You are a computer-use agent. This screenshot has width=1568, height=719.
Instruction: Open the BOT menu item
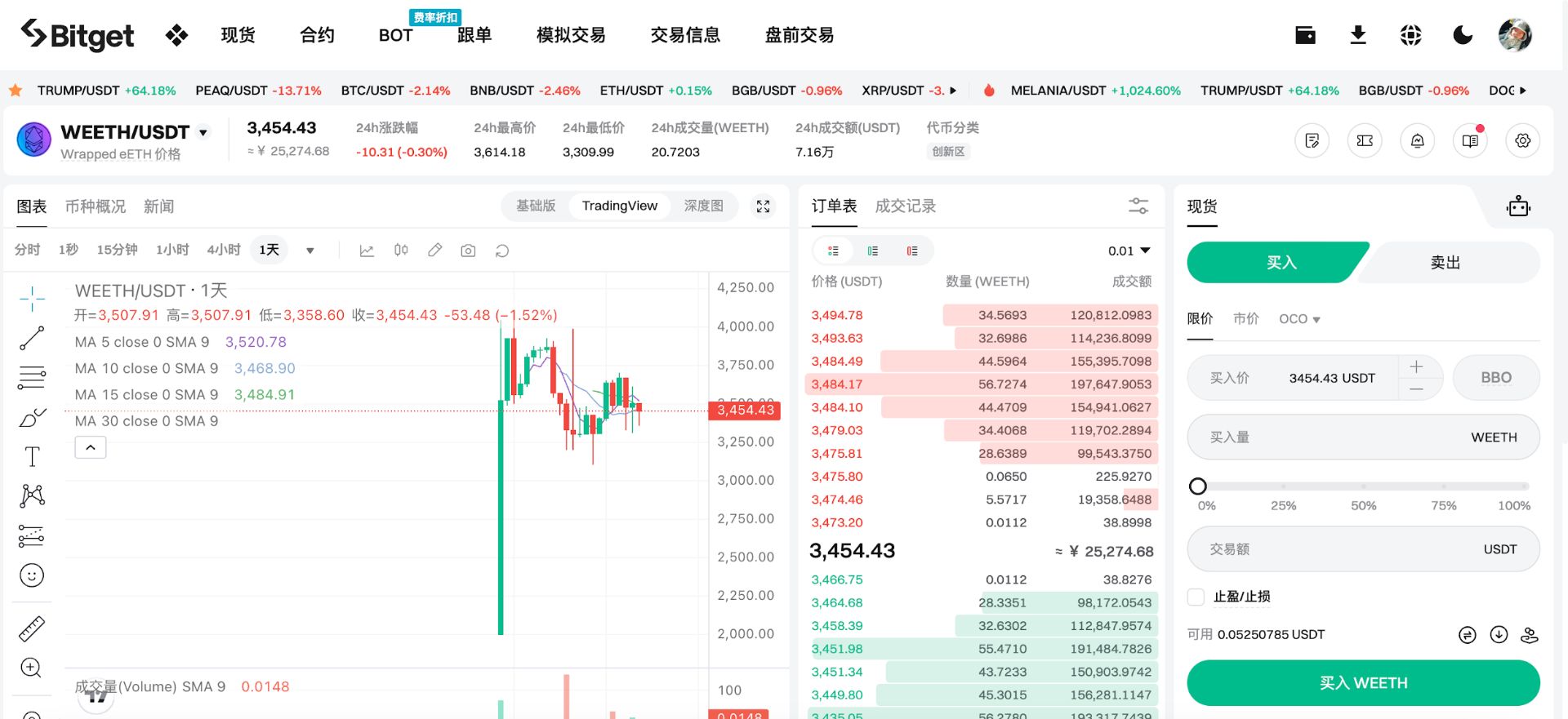pyautogui.click(x=395, y=35)
